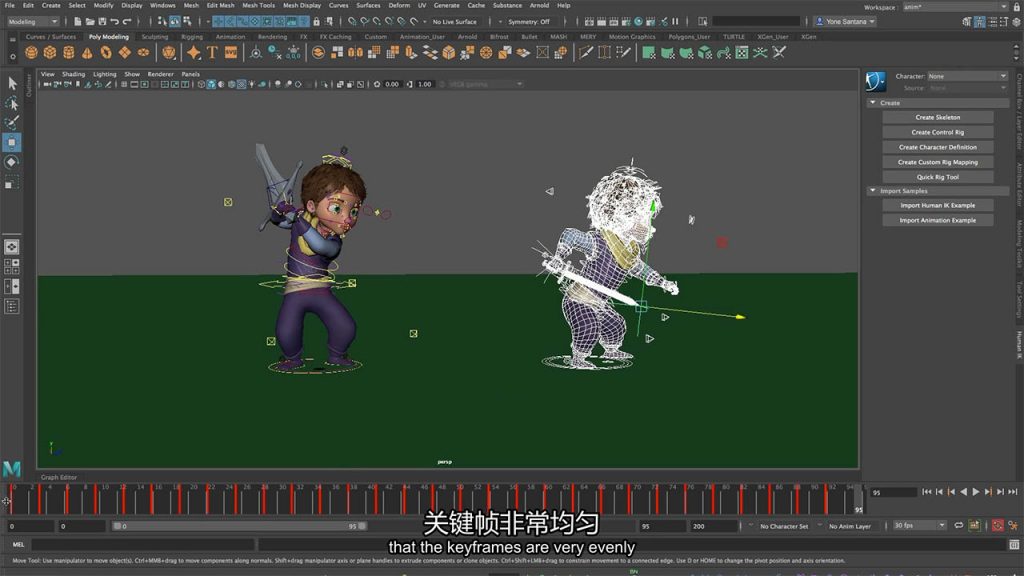Open the Character None dropdown

(x=967, y=76)
